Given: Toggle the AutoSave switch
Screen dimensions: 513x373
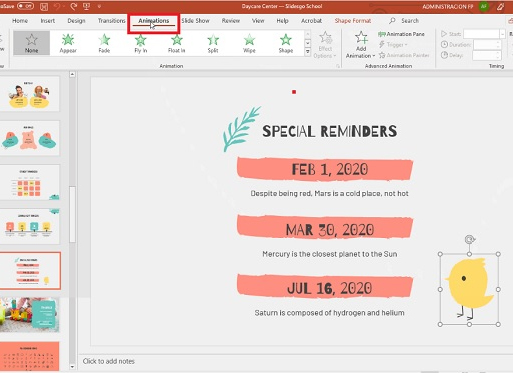Looking at the screenshot, I should click(x=26, y=6).
